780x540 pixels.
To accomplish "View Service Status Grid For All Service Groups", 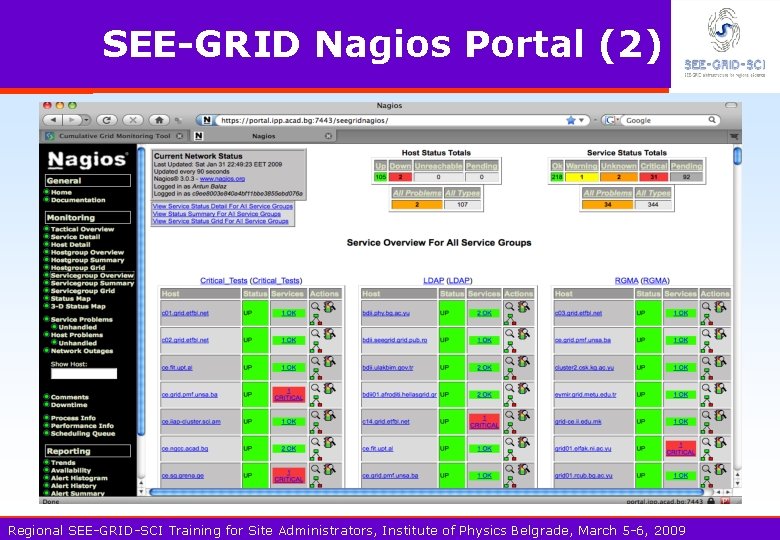I will point(220,221).
